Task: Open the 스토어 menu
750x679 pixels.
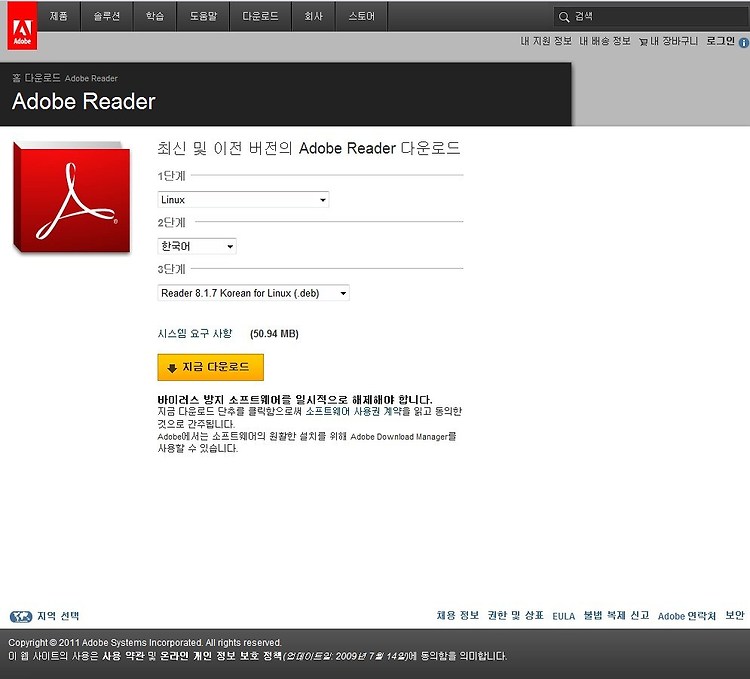Action: [361, 16]
